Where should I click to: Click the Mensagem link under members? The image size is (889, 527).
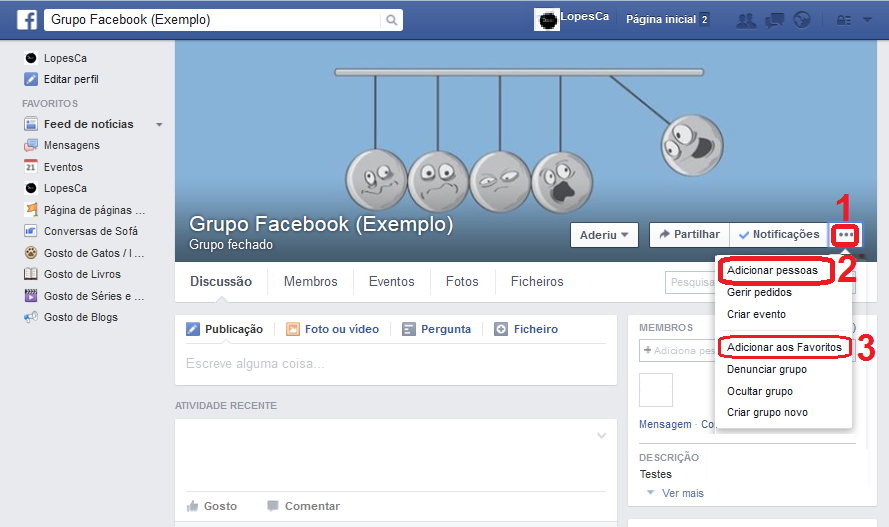point(665,424)
